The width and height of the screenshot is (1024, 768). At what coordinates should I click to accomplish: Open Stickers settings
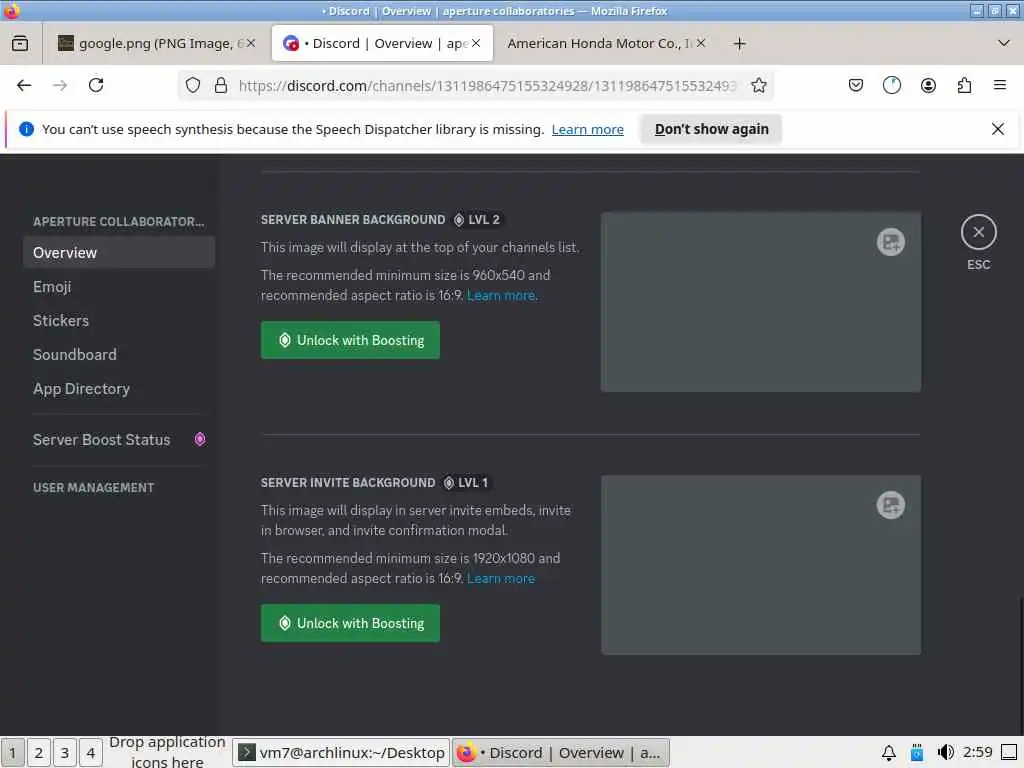tap(119, 321)
